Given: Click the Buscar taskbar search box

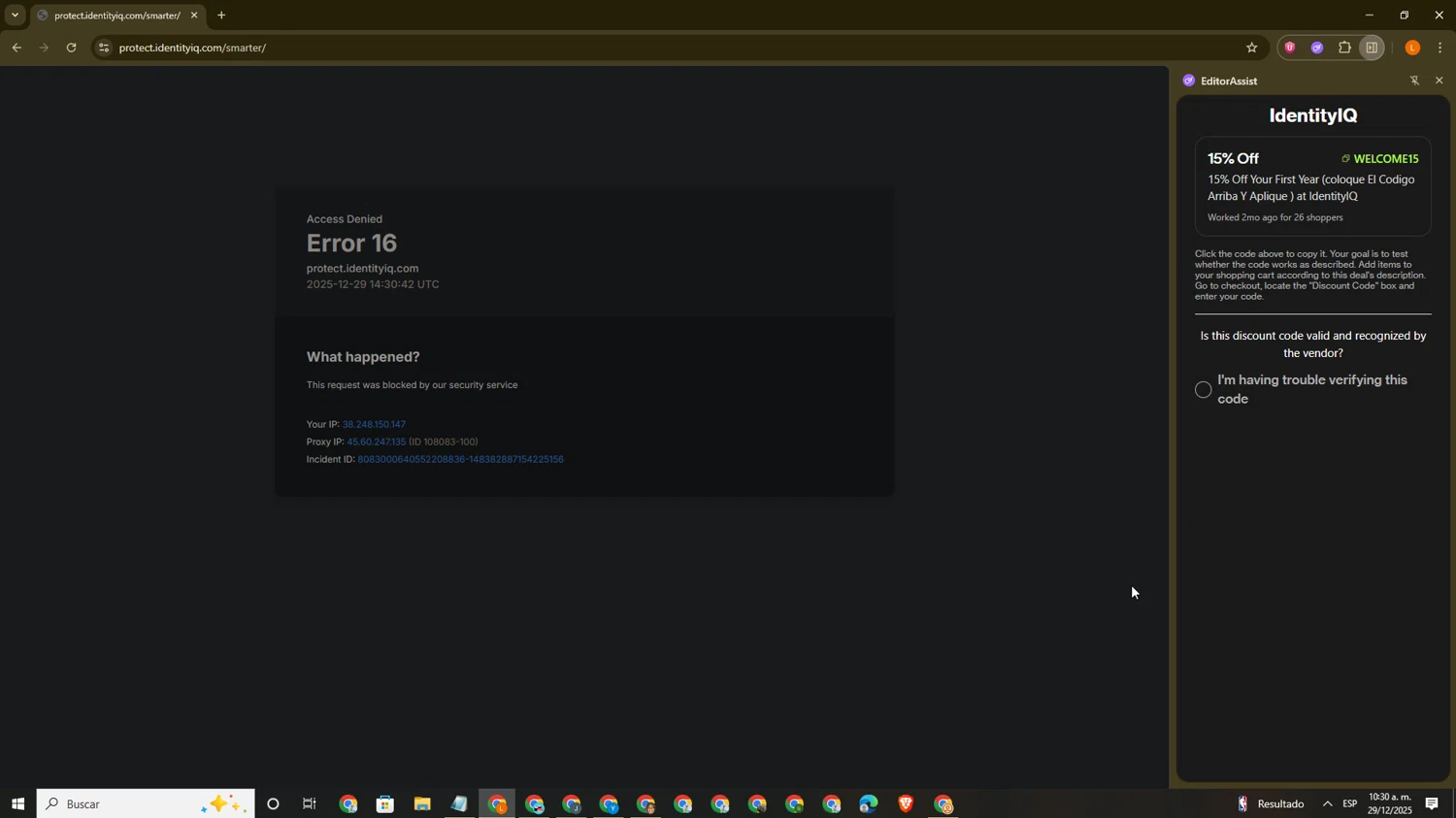Looking at the screenshot, I should pos(146,803).
